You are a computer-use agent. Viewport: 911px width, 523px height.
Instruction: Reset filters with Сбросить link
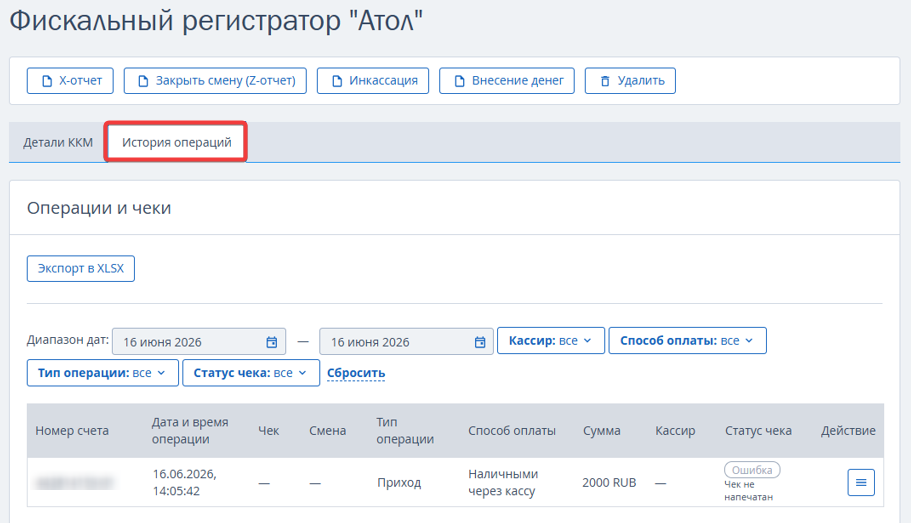click(x=356, y=373)
